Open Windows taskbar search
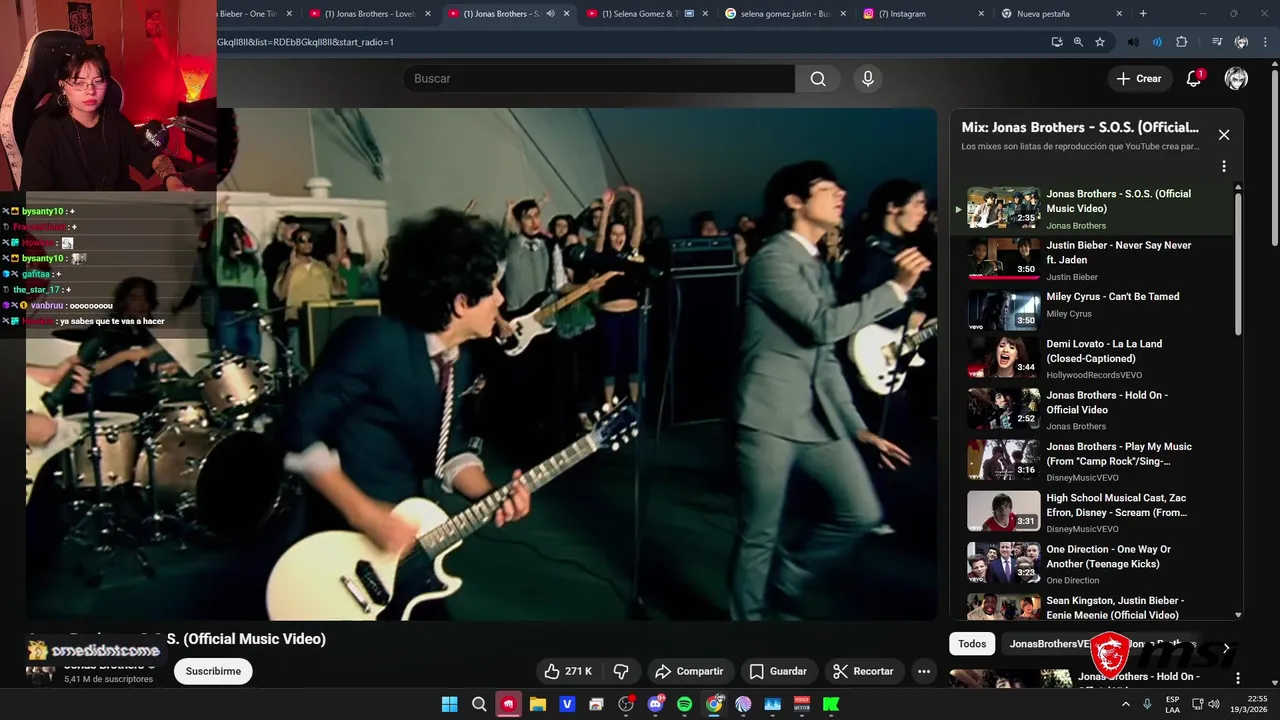 [479, 704]
